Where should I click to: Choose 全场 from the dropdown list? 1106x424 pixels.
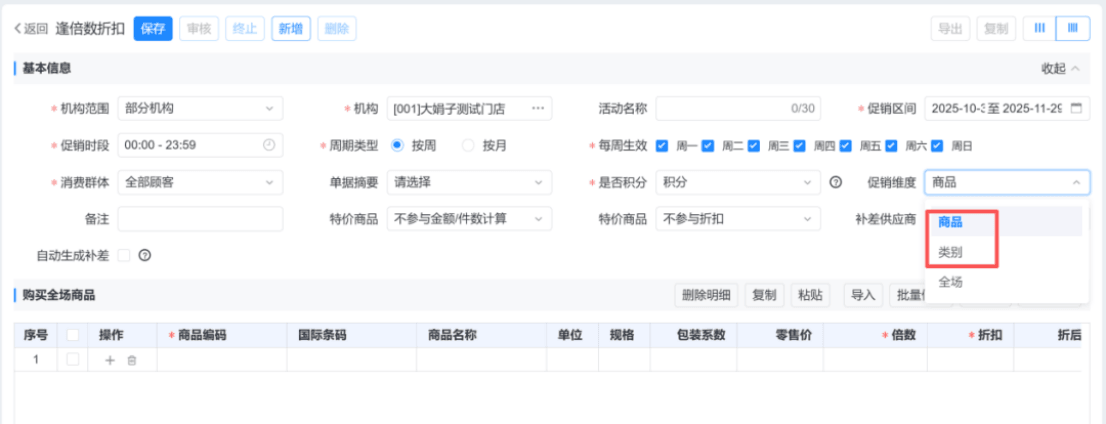tap(951, 283)
